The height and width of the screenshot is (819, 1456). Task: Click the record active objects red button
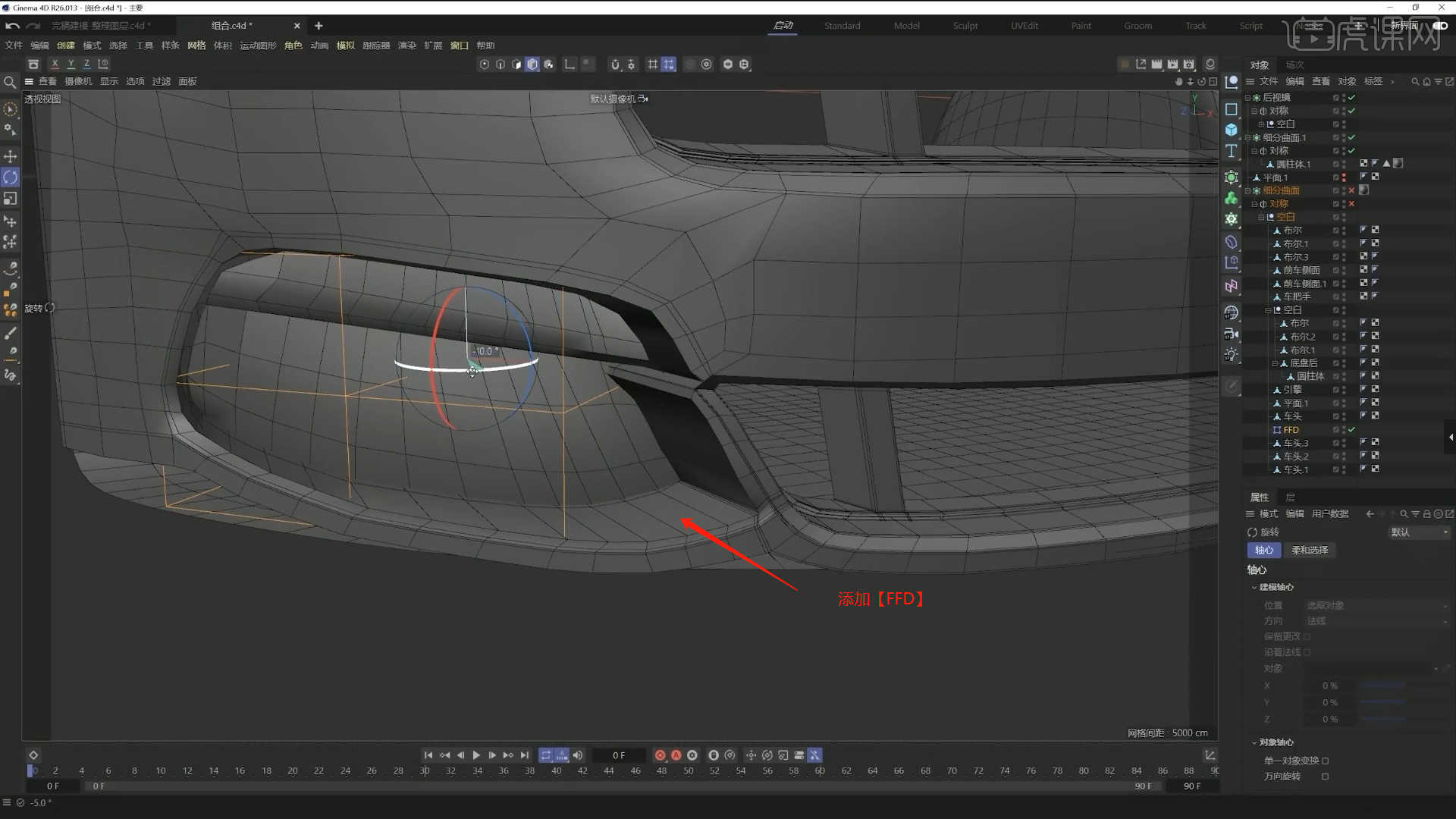660,755
